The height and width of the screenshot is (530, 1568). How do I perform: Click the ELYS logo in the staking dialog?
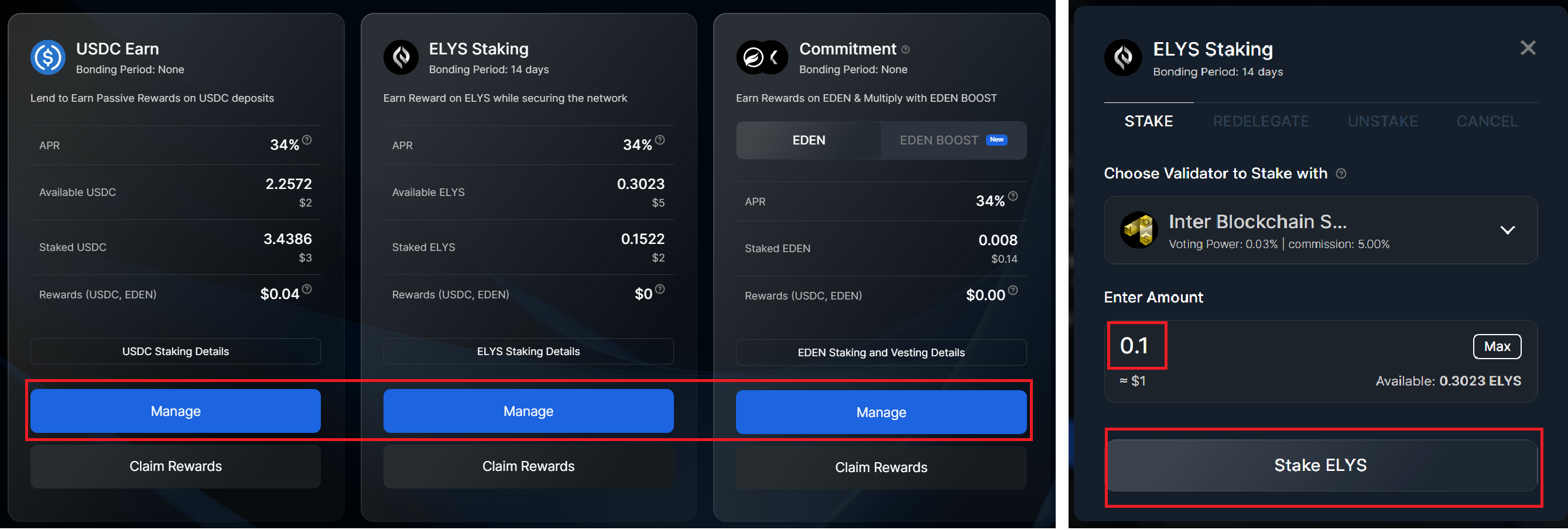click(1123, 58)
